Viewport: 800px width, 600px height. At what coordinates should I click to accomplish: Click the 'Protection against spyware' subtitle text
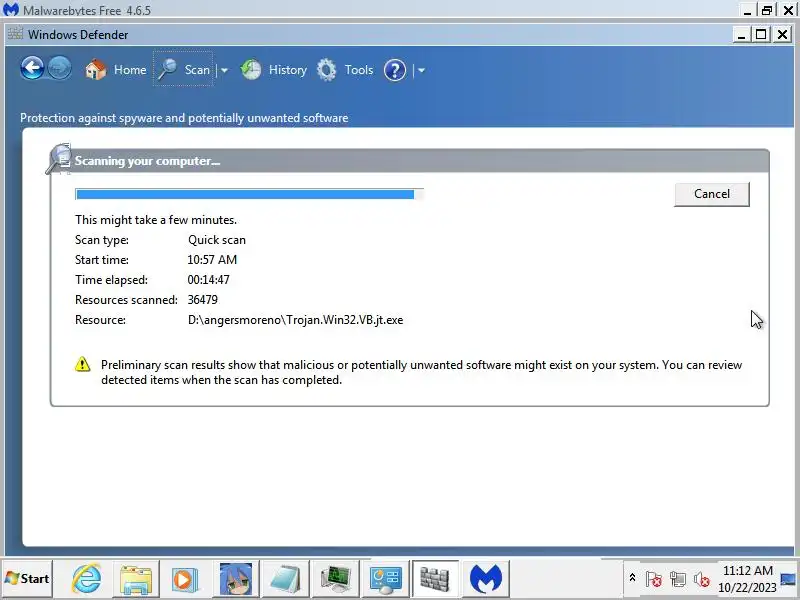(x=184, y=118)
